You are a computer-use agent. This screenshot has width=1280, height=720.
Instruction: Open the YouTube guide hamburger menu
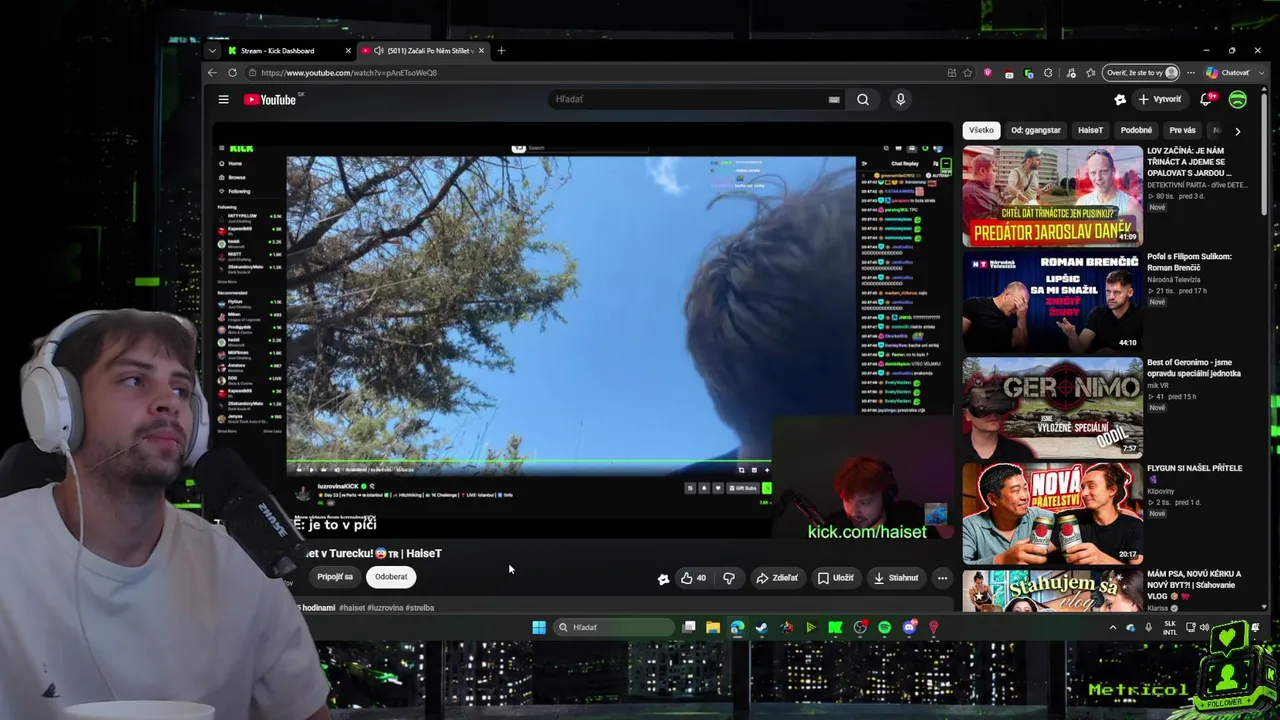(x=223, y=99)
